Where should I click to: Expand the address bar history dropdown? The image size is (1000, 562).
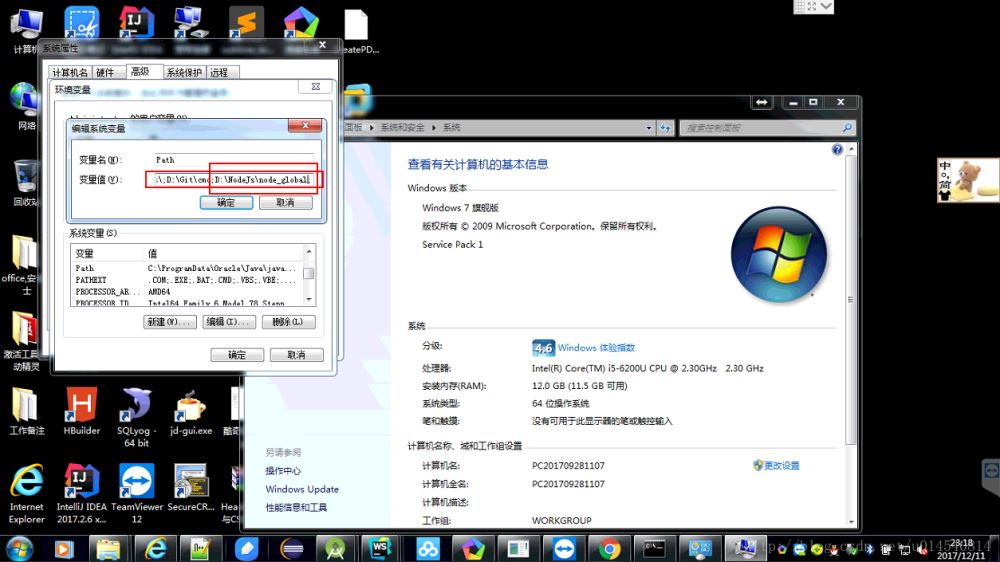click(650, 128)
